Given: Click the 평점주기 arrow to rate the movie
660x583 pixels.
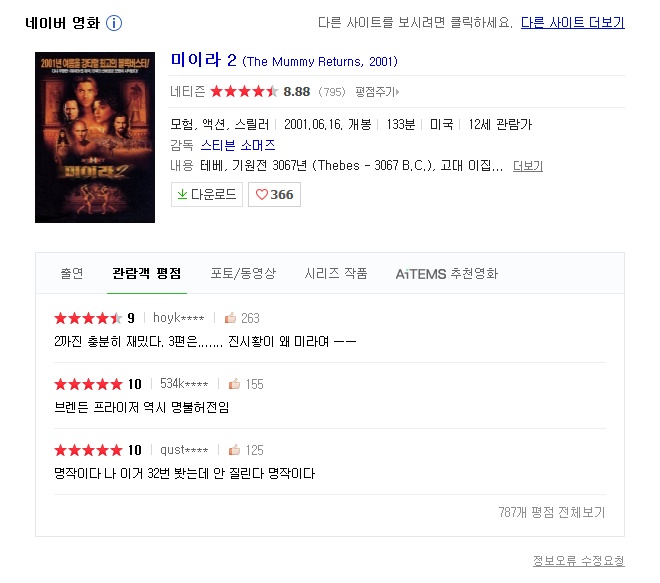Looking at the screenshot, I should tap(376, 92).
